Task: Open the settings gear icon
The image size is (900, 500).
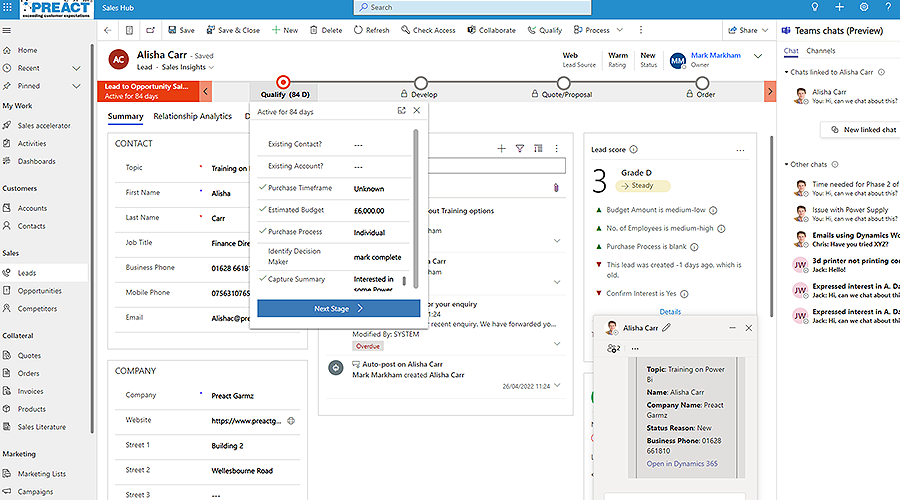Action: click(x=864, y=7)
